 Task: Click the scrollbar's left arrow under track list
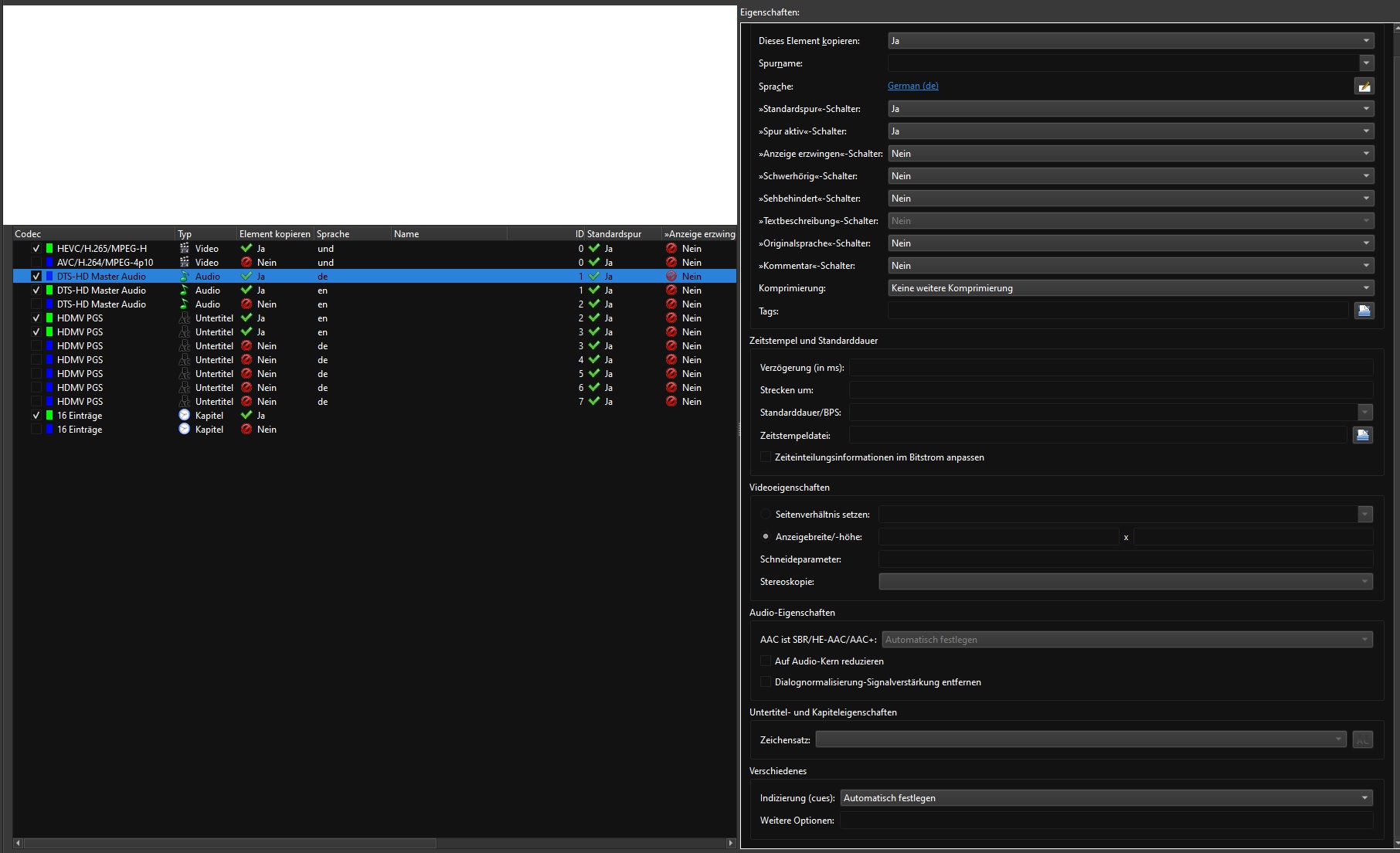18,843
